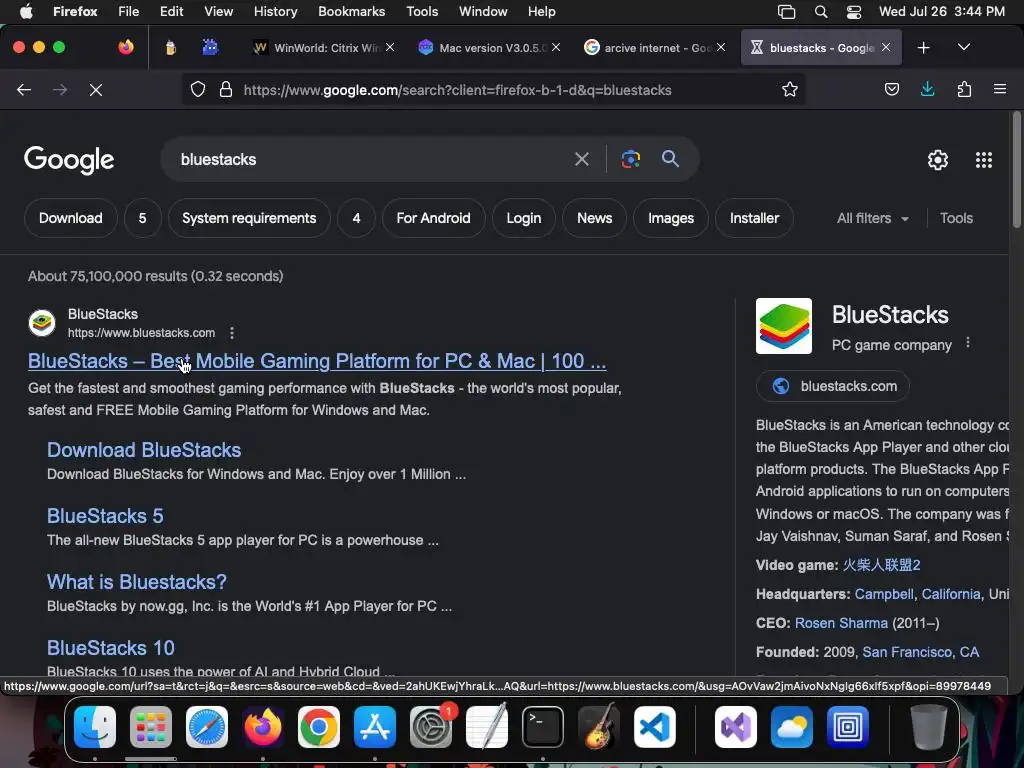Show Images results
This screenshot has width=1024, height=768.
(671, 218)
